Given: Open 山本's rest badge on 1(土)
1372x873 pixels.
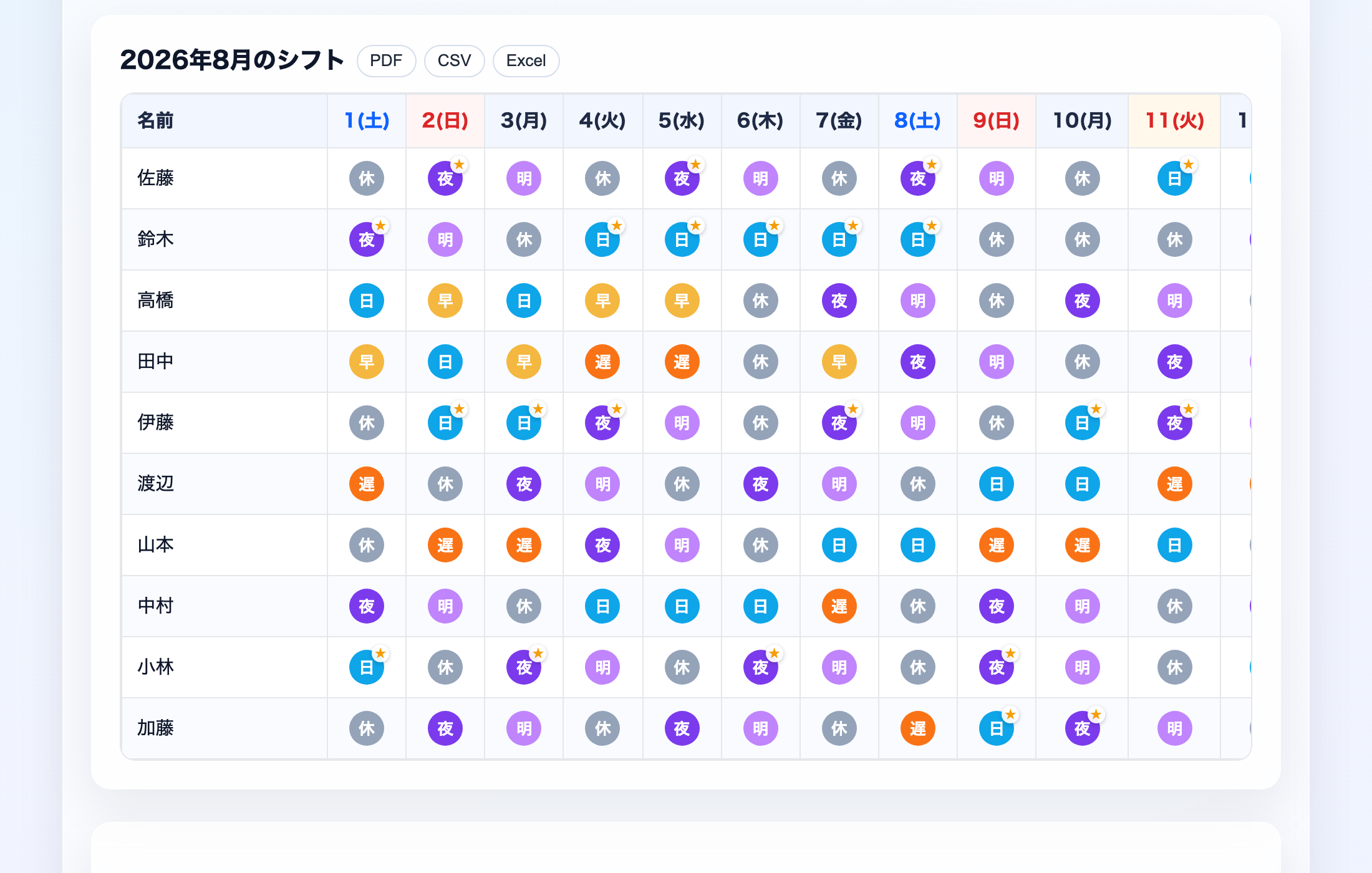Looking at the screenshot, I should pyautogui.click(x=367, y=545).
